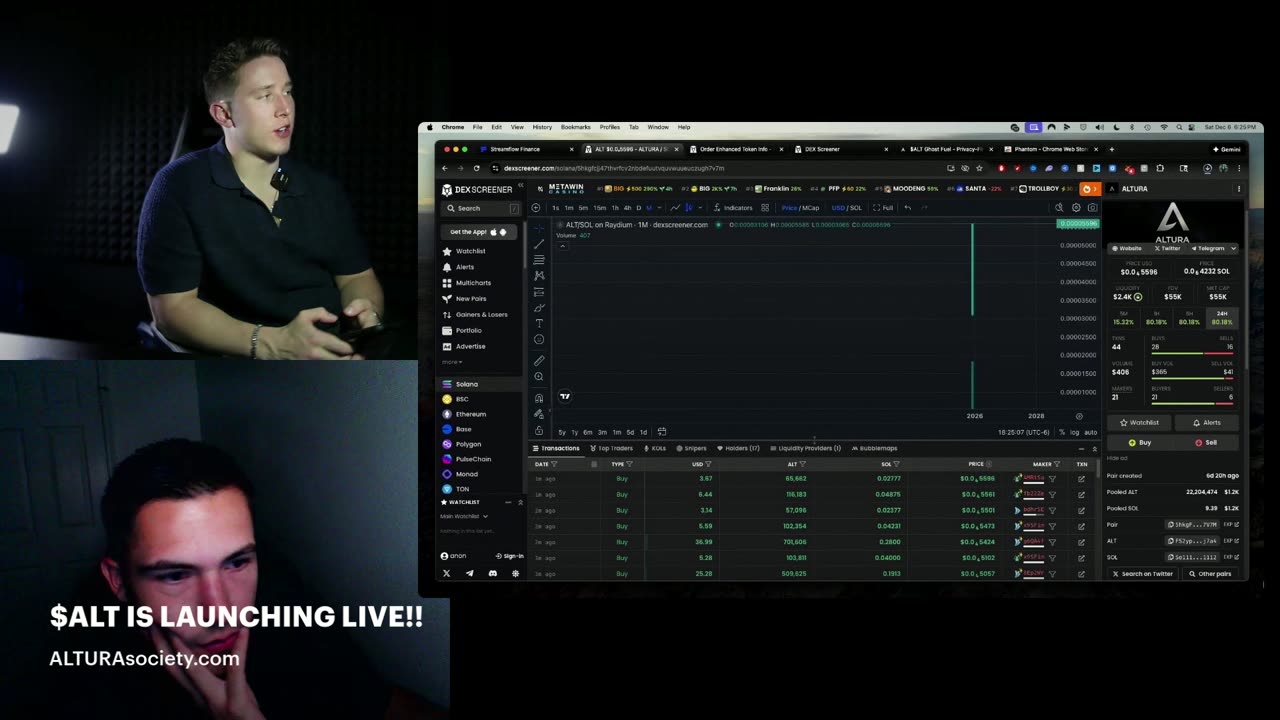1280x720 pixels.
Task: Open Alerts in the sidebar
Action: [458, 267]
